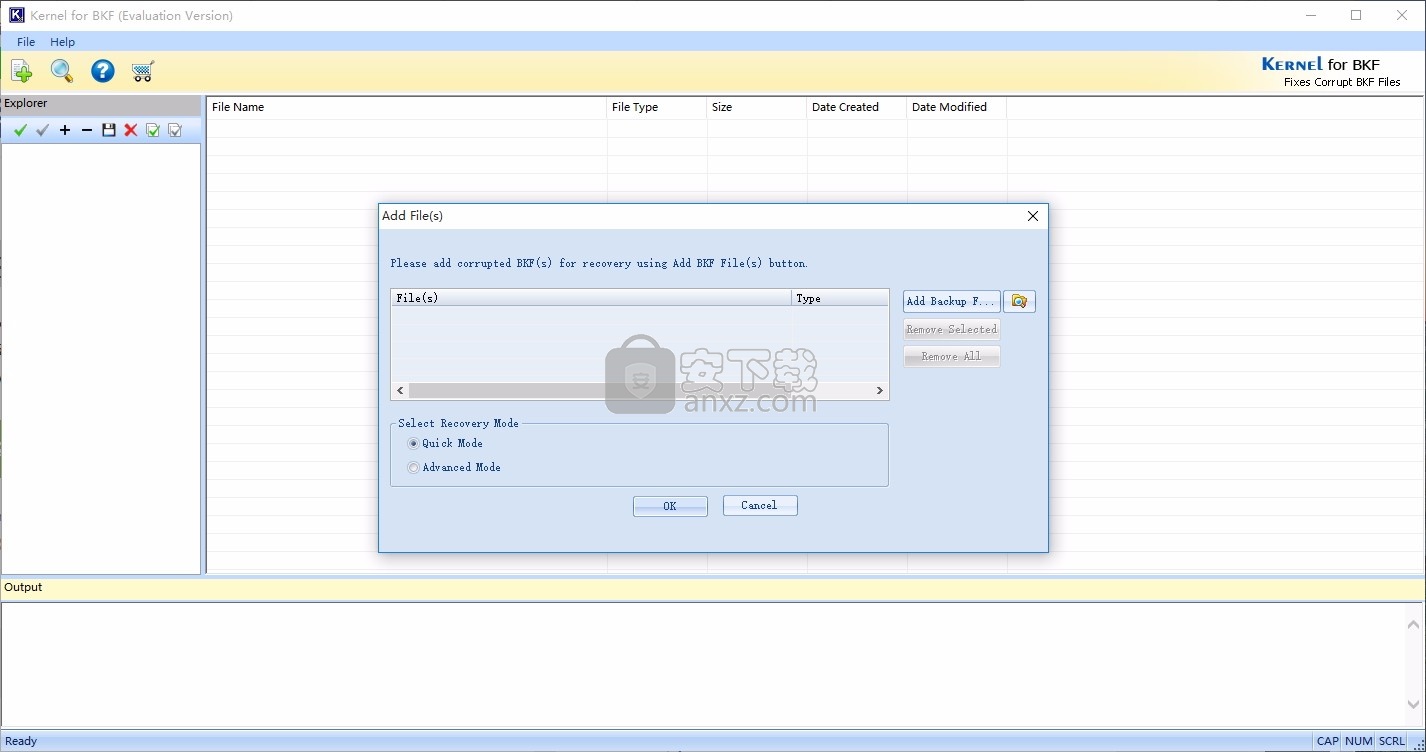The image size is (1426, 752).
Task: Click the Output pane scroll-up arrow
Action: pos(1415,623)
